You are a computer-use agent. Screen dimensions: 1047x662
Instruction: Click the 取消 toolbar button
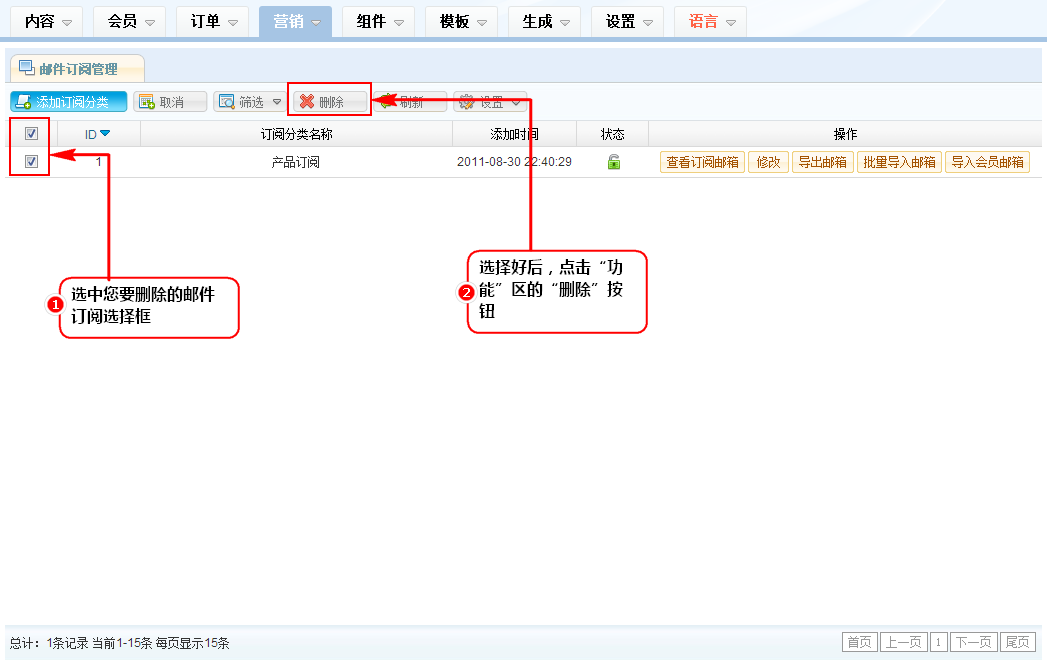pyautogui.click(x=170, y=102)
